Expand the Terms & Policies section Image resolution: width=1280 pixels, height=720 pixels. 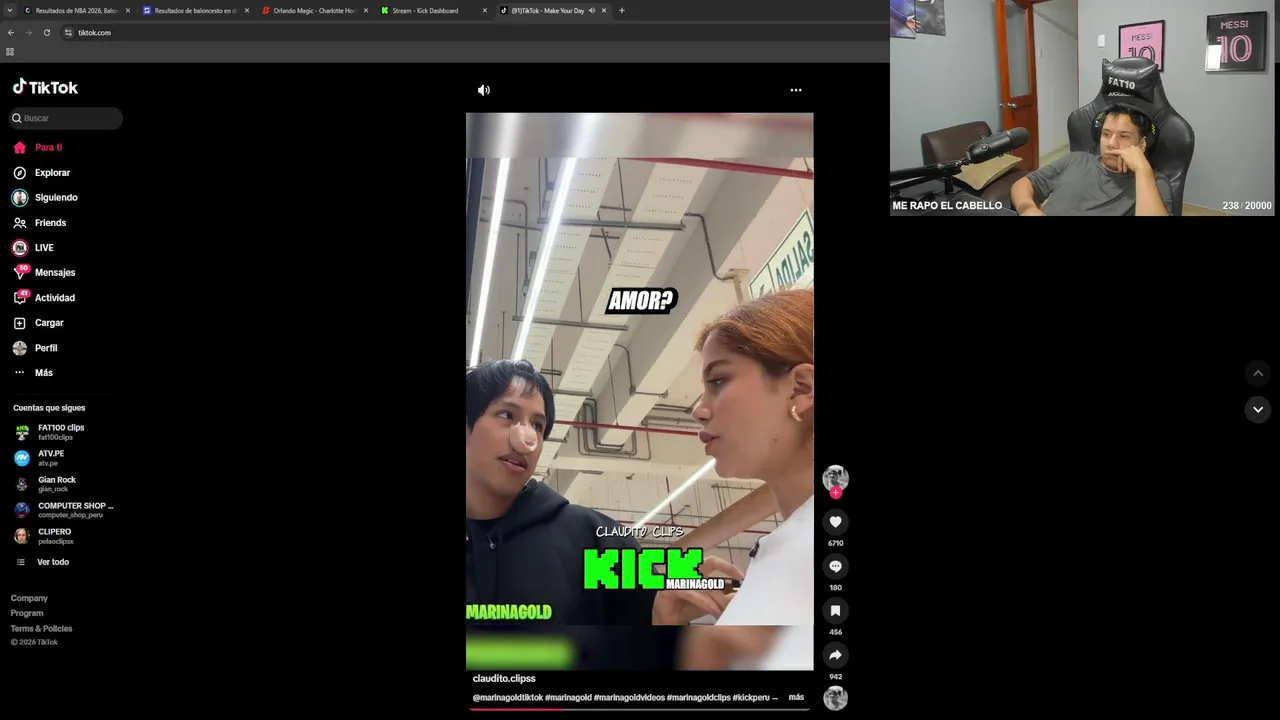point(41,629)
